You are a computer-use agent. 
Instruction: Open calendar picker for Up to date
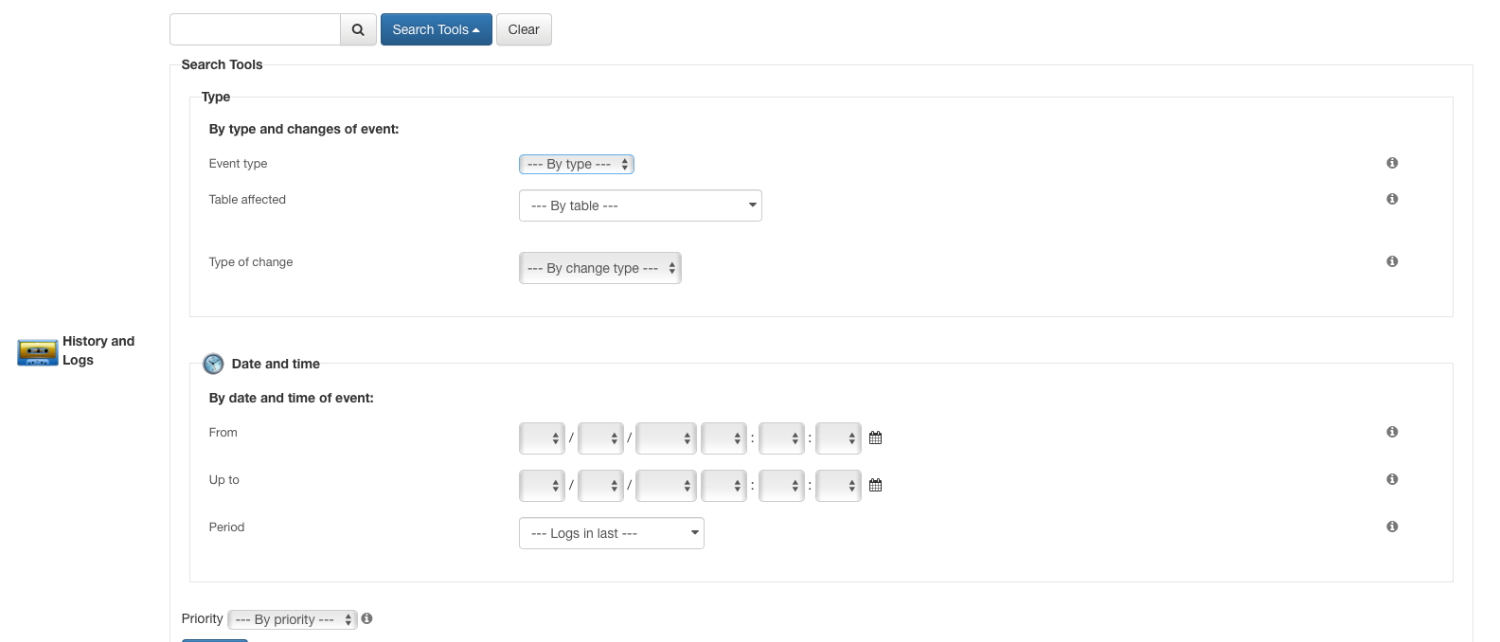click(x=875, y=486)
